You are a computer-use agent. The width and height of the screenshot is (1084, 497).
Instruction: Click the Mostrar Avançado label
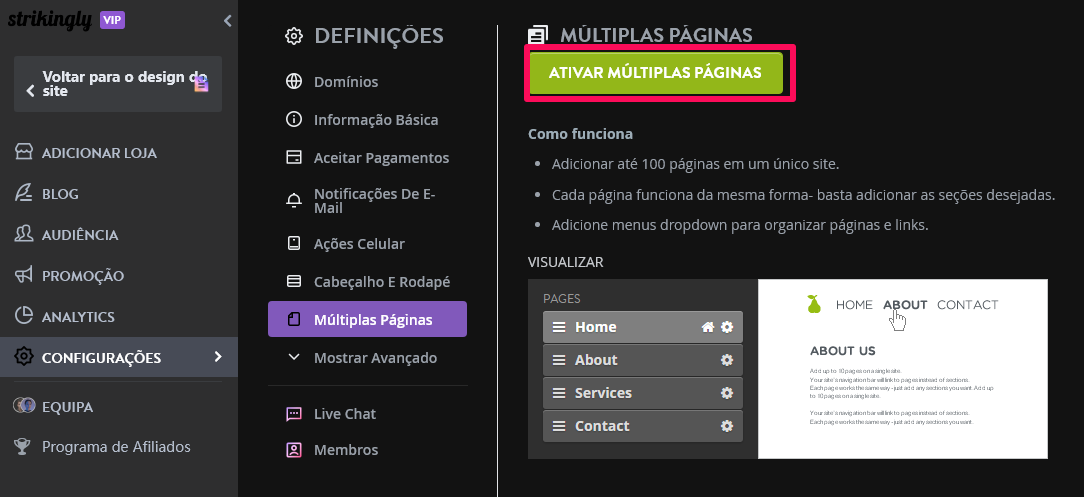(x=375, y=358)
